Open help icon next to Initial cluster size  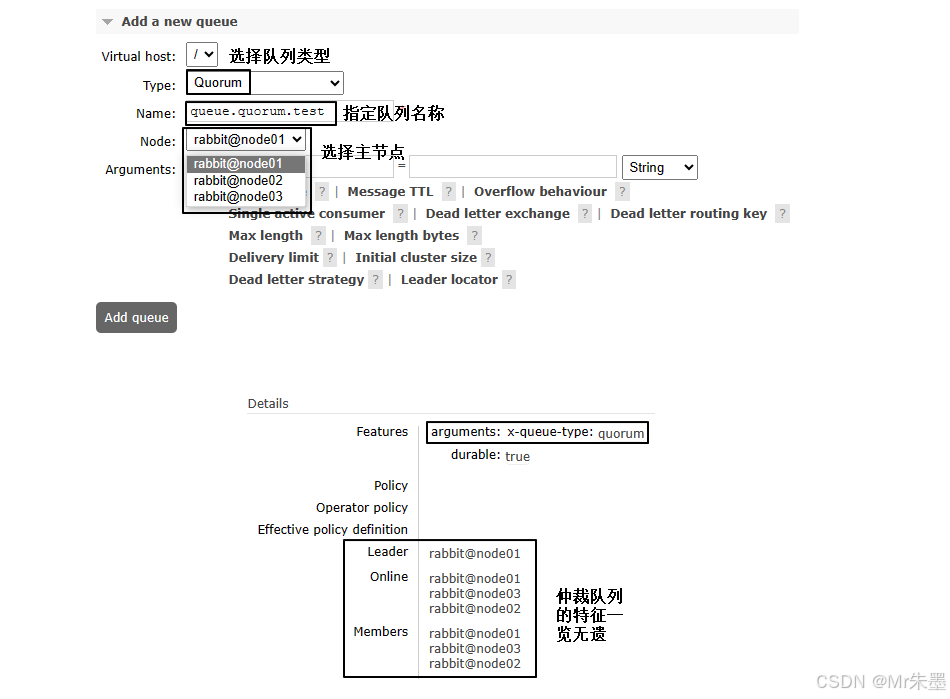tap(488, 257)
